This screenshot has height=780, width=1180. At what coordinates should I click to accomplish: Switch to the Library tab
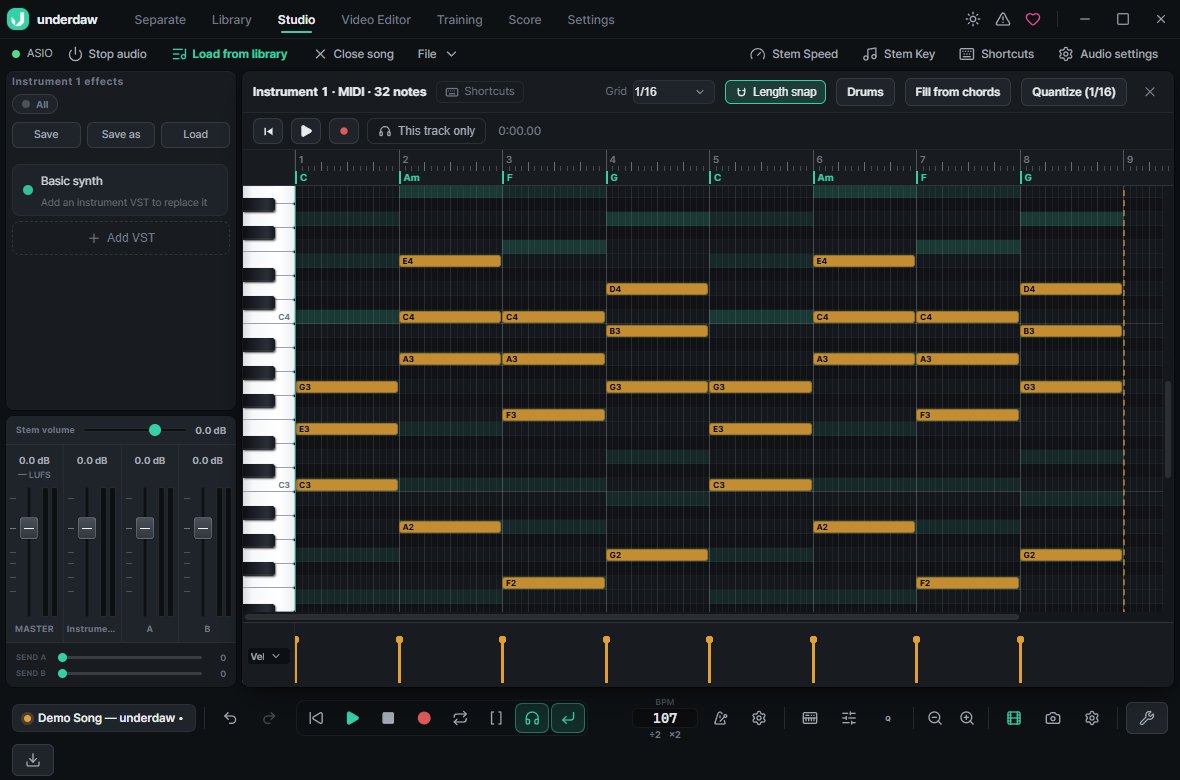pyautogui.click(x=231, y=20)
